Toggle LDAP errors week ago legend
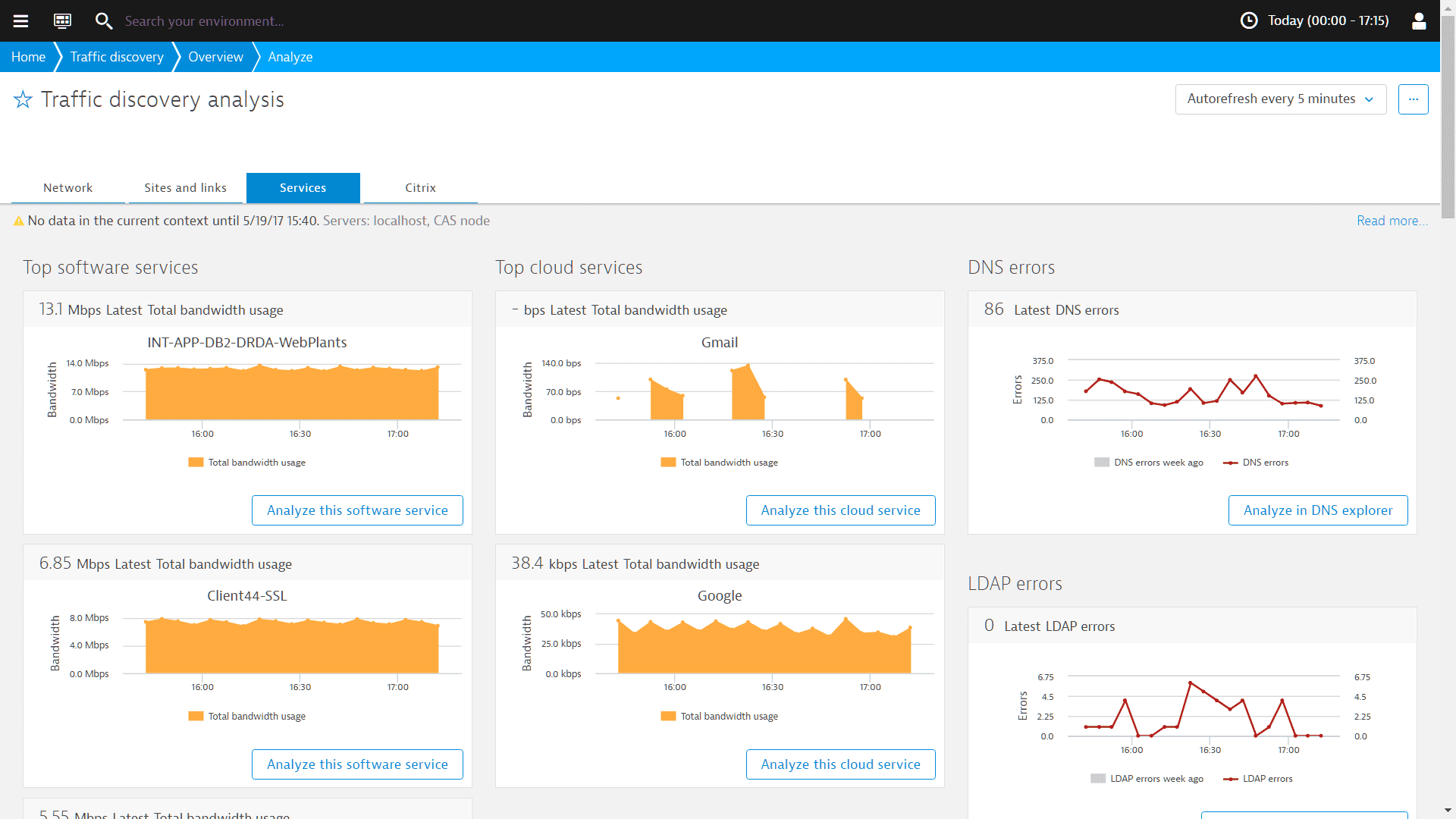 point(1147,779)
